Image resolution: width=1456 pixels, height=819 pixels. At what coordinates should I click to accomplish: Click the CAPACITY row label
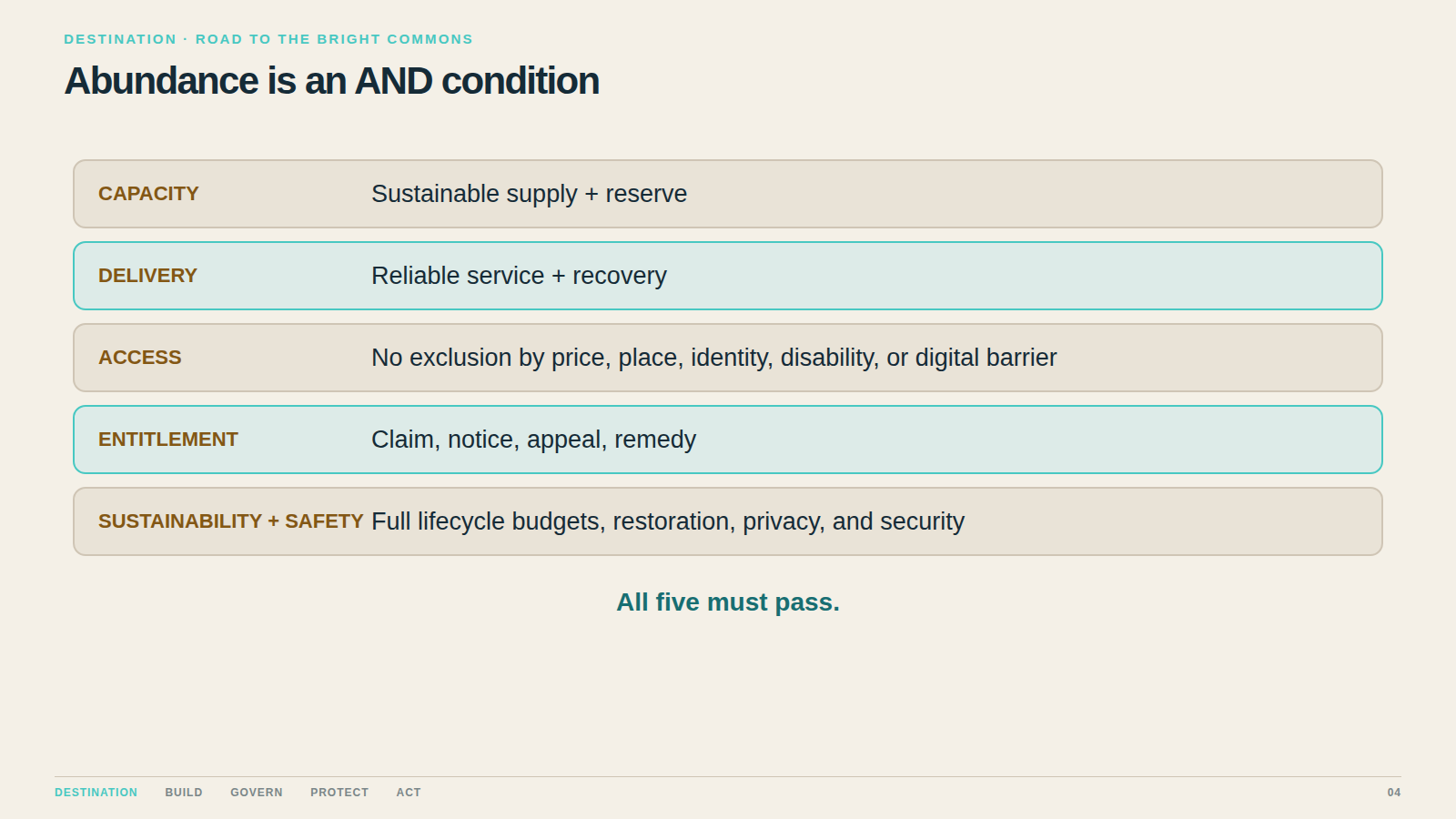click(148, 194)
